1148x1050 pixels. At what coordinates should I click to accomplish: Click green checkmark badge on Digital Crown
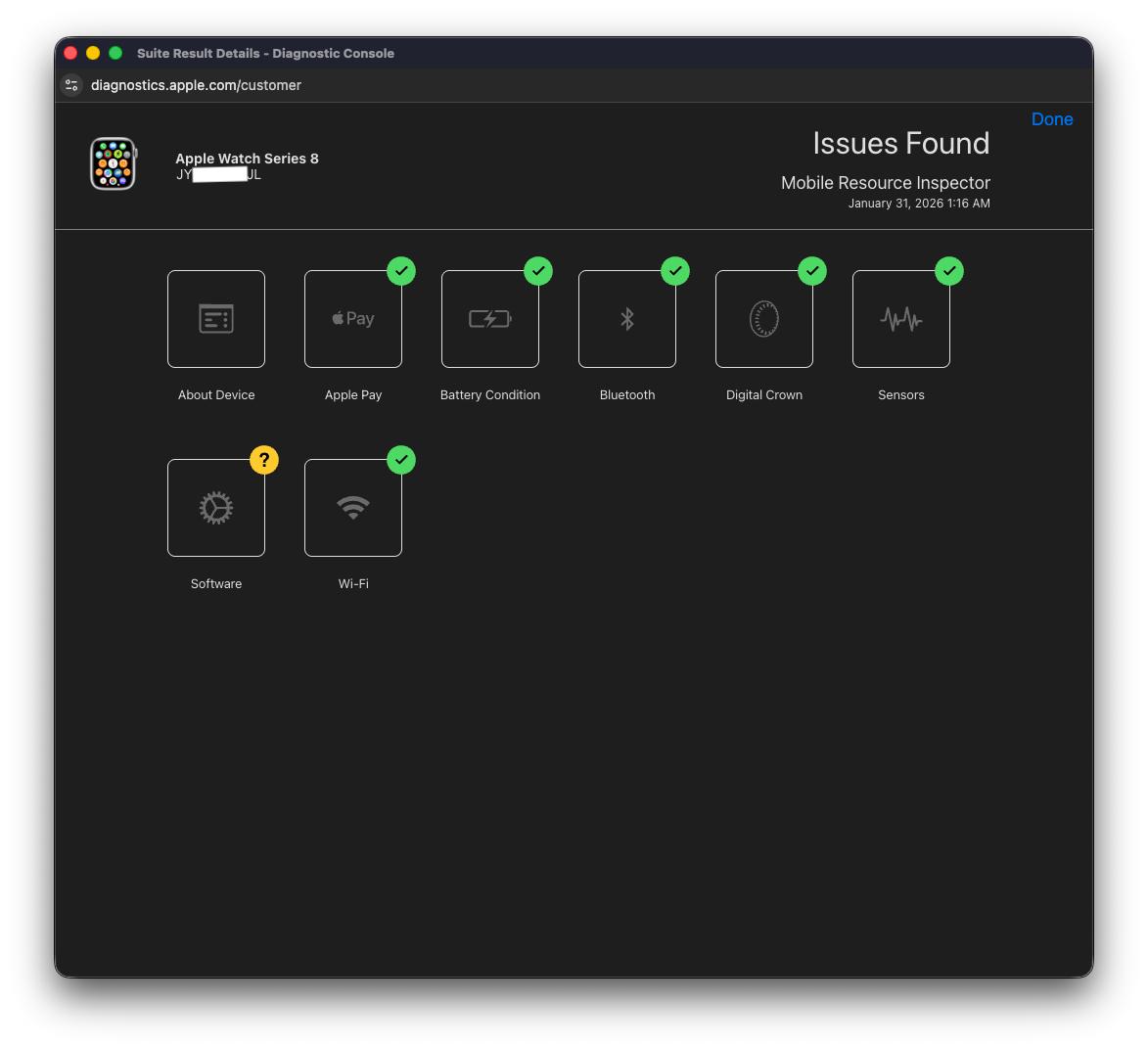(x=812, y=271)
